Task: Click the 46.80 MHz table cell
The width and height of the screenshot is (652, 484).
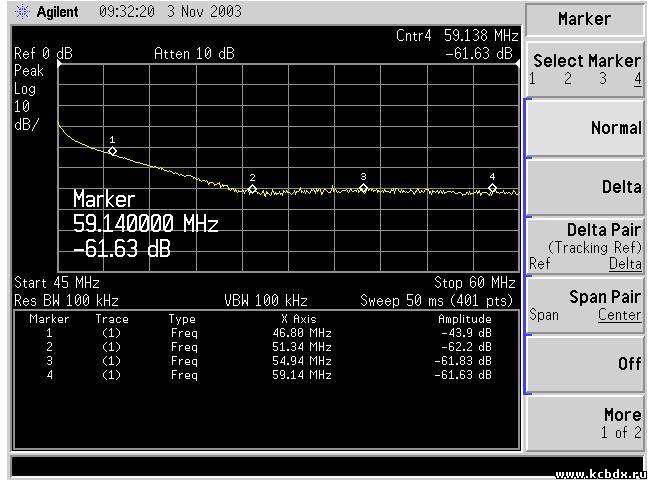Action: (x=302, y=333)
